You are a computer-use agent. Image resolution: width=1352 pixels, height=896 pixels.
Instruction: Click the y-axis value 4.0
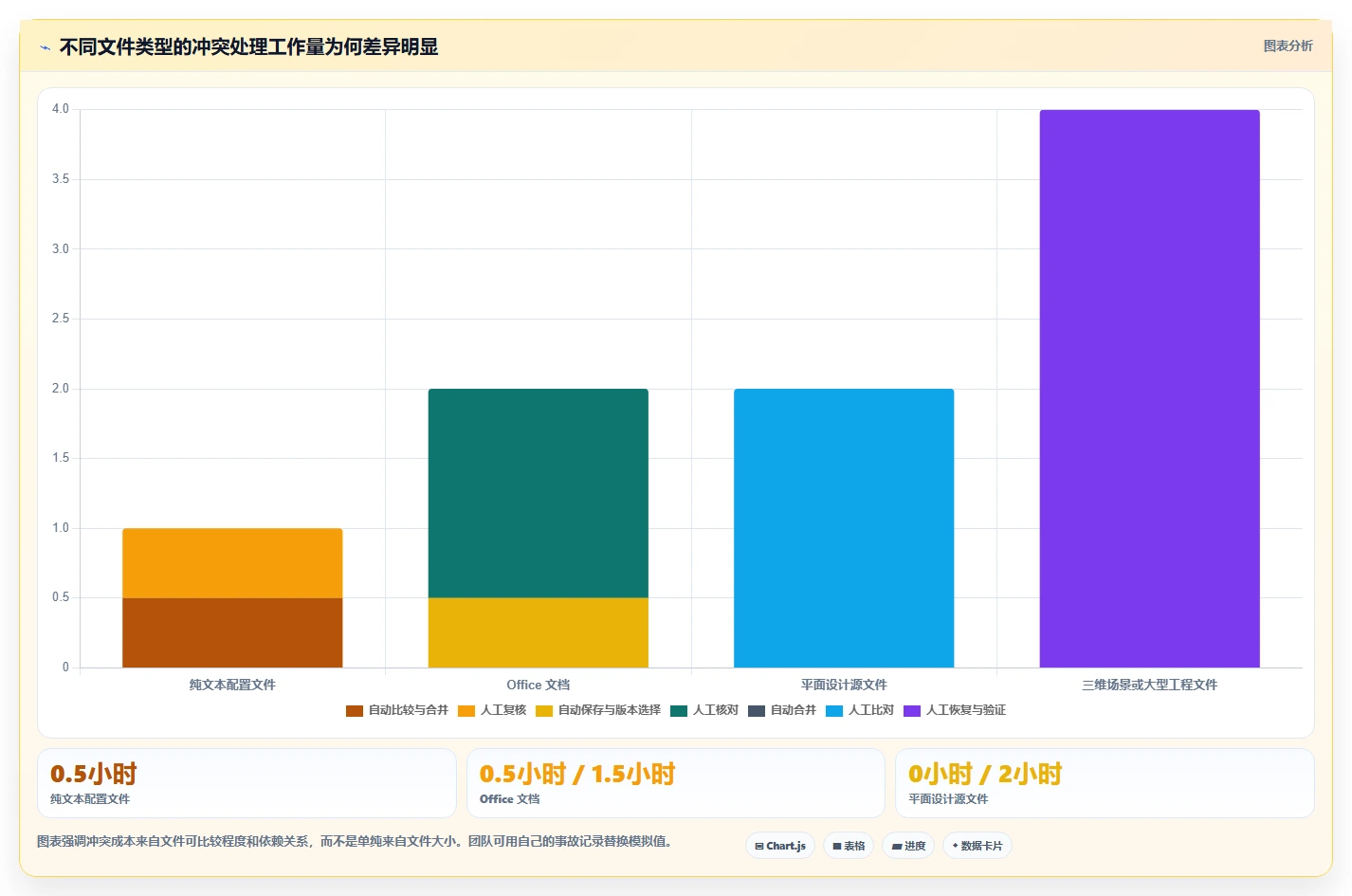(61, 109)
